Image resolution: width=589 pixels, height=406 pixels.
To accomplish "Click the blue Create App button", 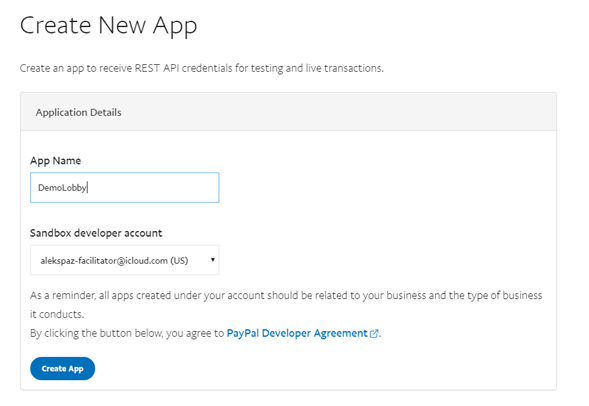I will 62,368.
